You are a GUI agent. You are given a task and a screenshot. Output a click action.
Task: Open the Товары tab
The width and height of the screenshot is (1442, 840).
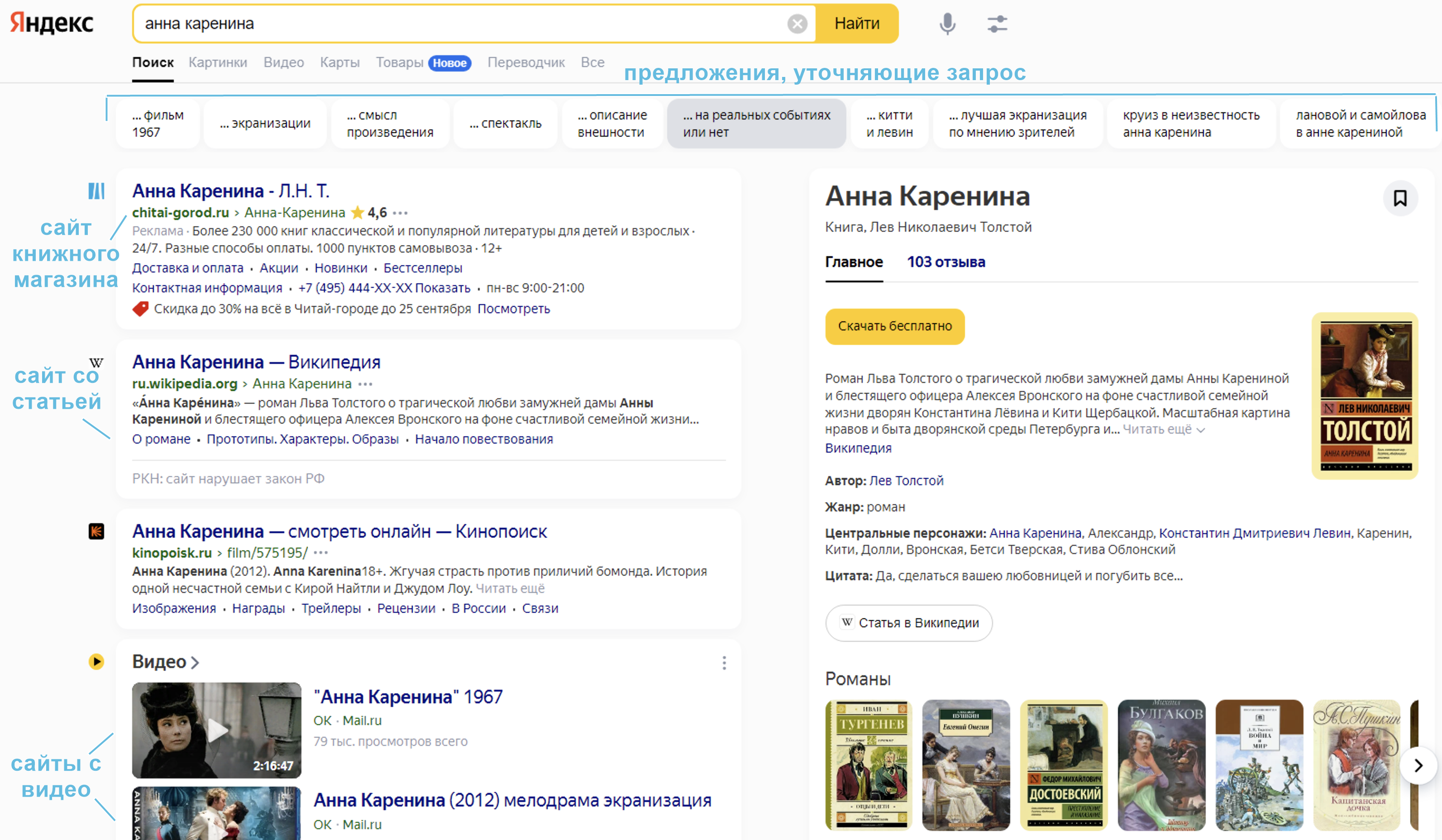pyautogui.click(x=399, y=62)
